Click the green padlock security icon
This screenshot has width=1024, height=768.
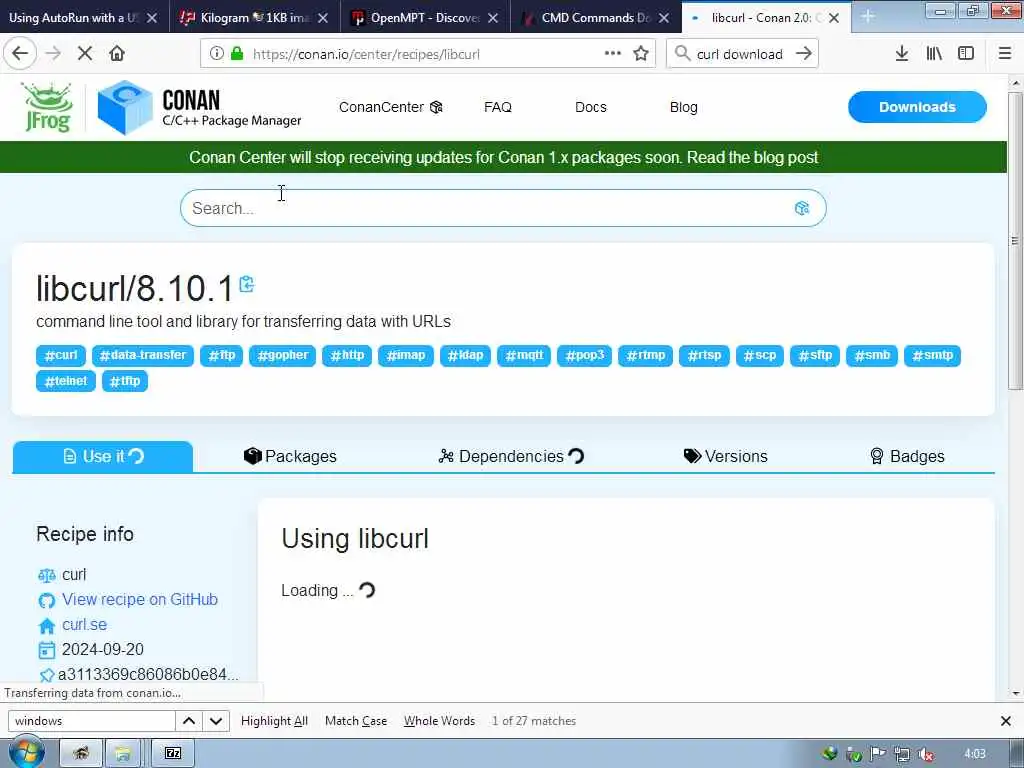[237, 54]
